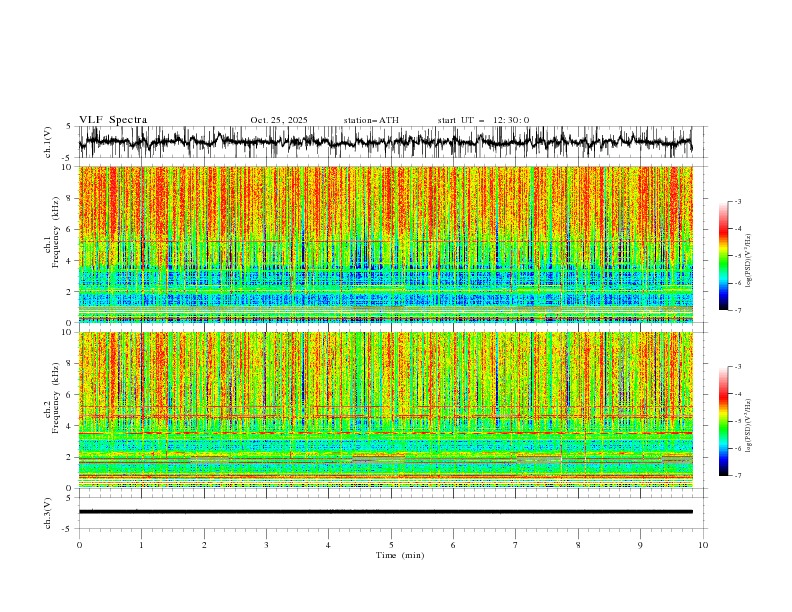Click the 8 kHz tick of ch.2 spectrogram
The width and height of the screenshot is (792, 612).
(70, 364)
